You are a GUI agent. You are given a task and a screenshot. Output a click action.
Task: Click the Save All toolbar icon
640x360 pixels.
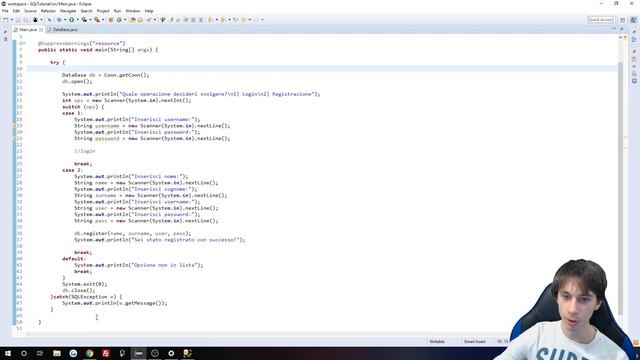pos(26,20)
